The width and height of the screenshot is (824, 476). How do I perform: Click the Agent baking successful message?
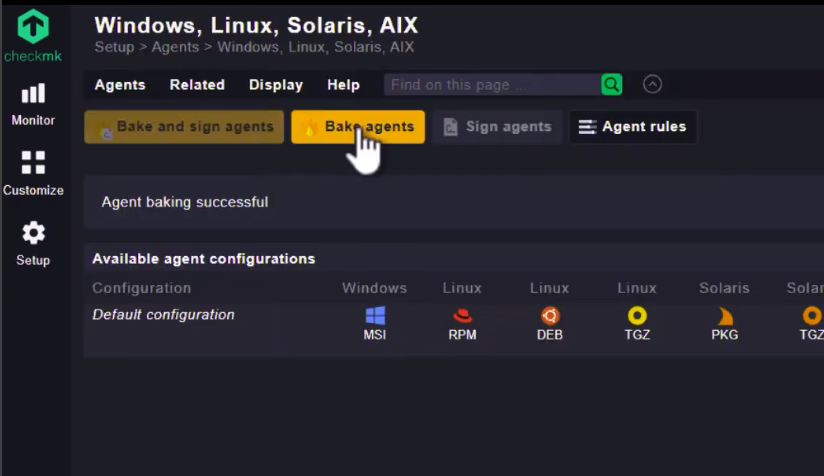pyautogui.click(x=184, y=202)
